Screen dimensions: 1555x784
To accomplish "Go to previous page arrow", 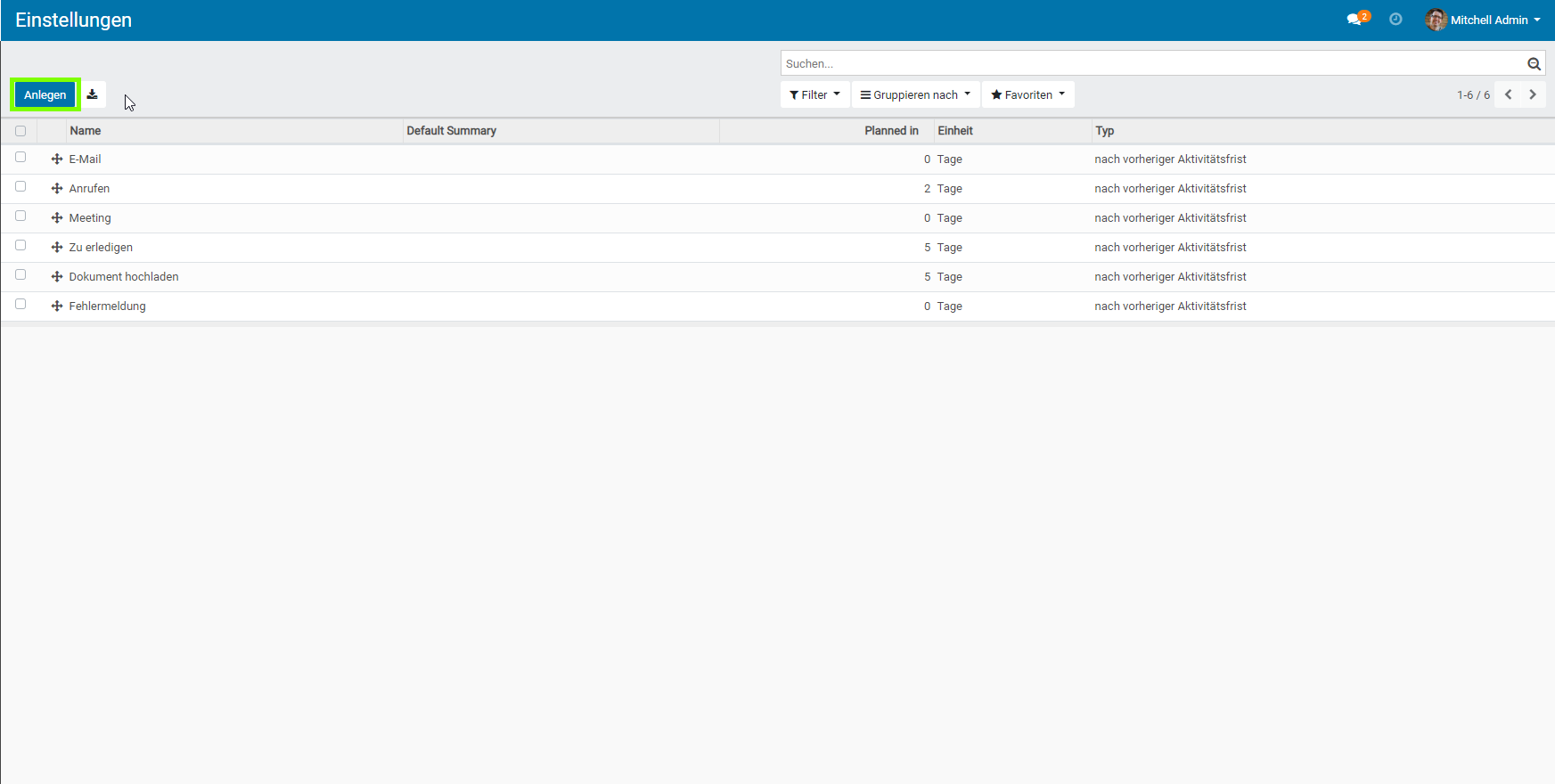I will [x=1508, y=94].
